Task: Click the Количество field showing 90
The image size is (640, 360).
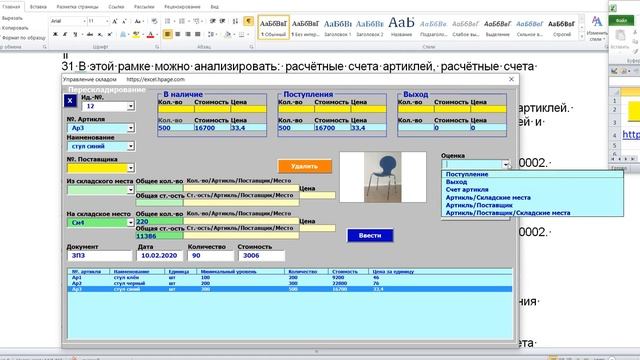Action: coord(211,256)
